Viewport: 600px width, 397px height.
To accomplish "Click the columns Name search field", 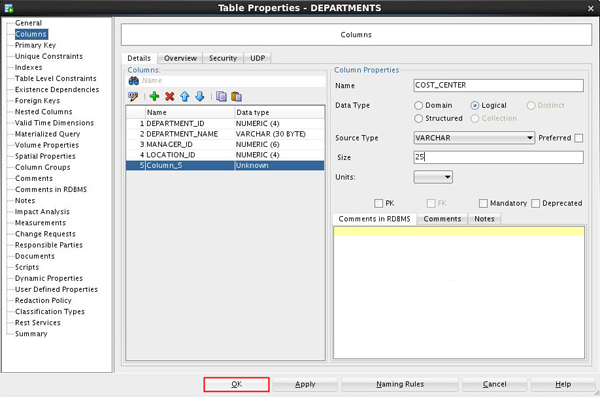I will [233, 81].
